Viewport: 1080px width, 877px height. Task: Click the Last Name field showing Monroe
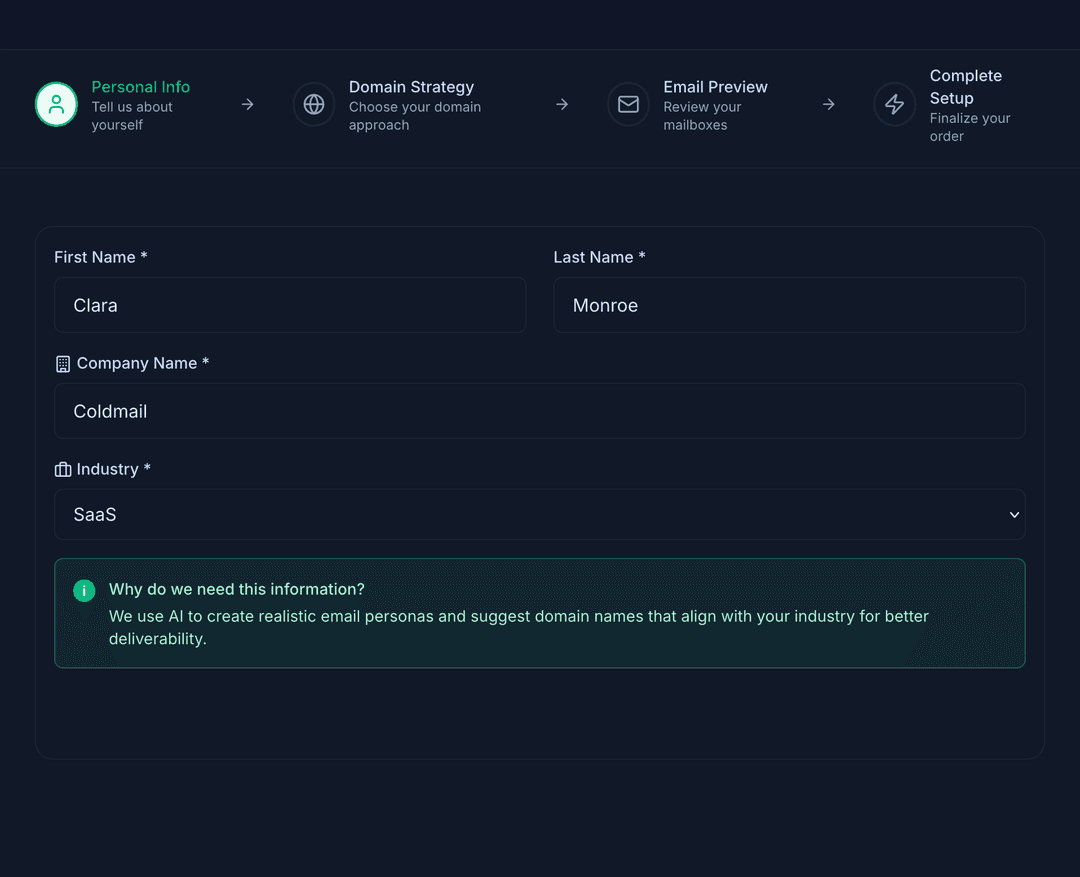point(790,305)
